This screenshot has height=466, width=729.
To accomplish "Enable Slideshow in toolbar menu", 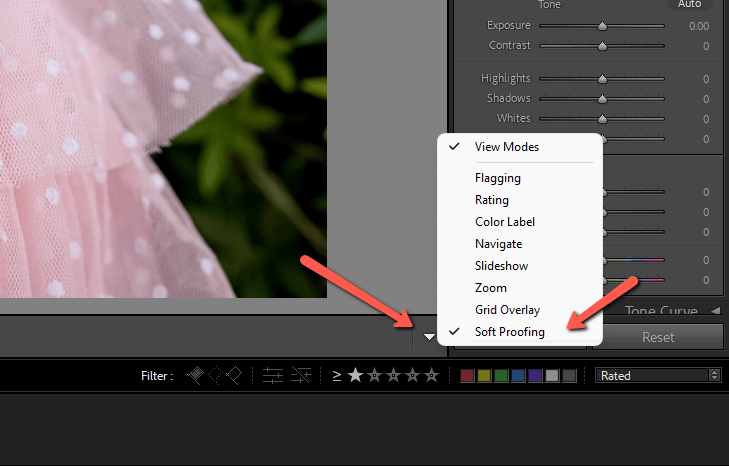I will pyautogui.click(x=520, y=266).
